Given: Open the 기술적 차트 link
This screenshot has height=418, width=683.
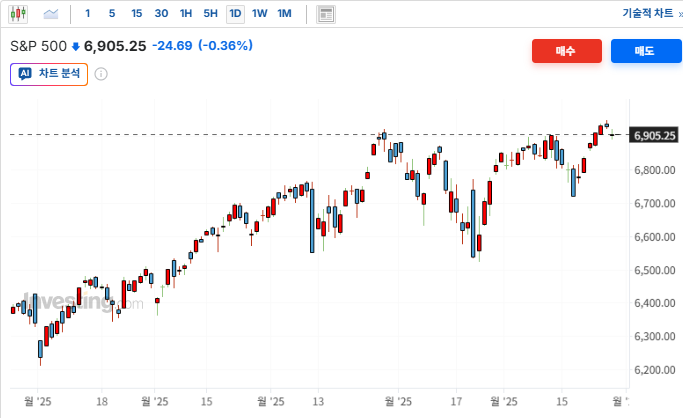Looking at the screenshot, I should pos(648,13).
